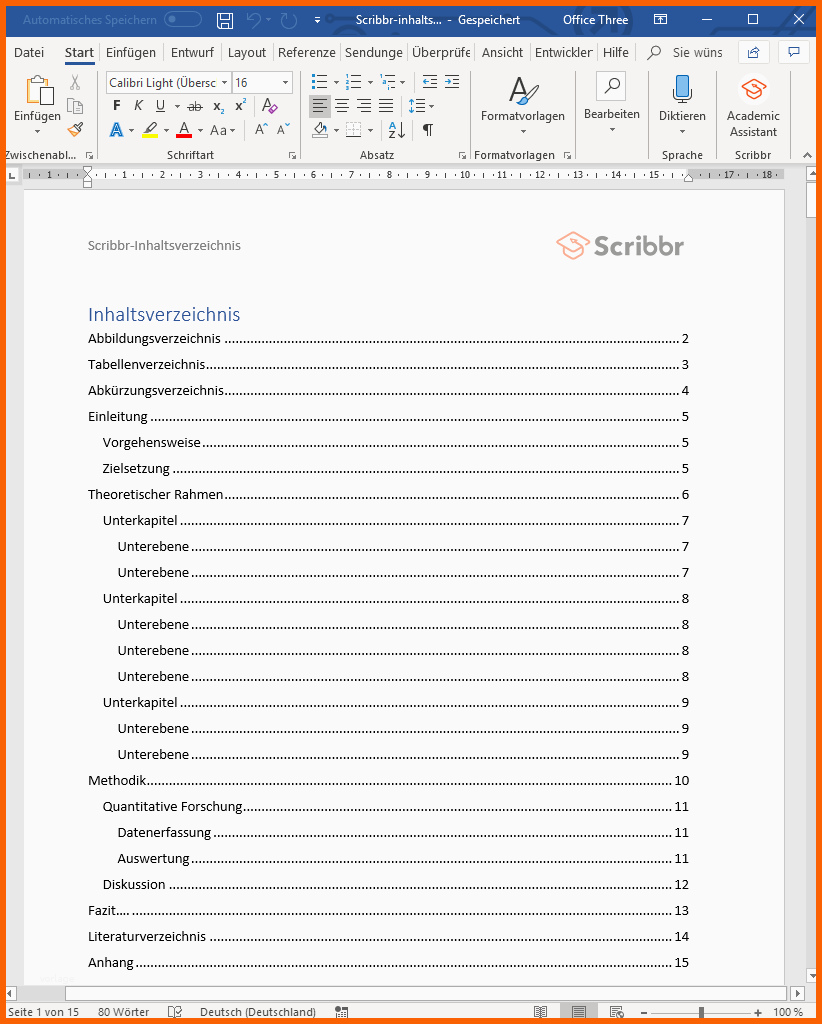
Task: Open the Hilfe tab
Action: [616, 52]
